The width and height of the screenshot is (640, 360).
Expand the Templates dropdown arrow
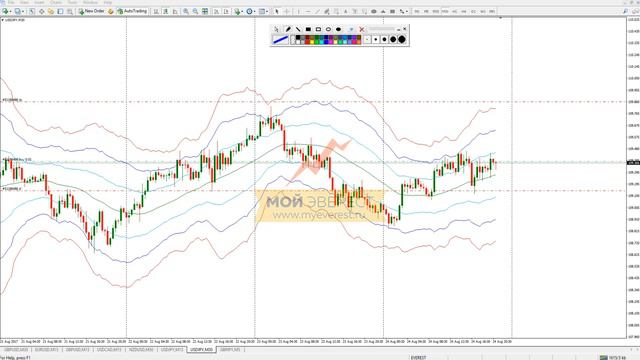(267, 11)
